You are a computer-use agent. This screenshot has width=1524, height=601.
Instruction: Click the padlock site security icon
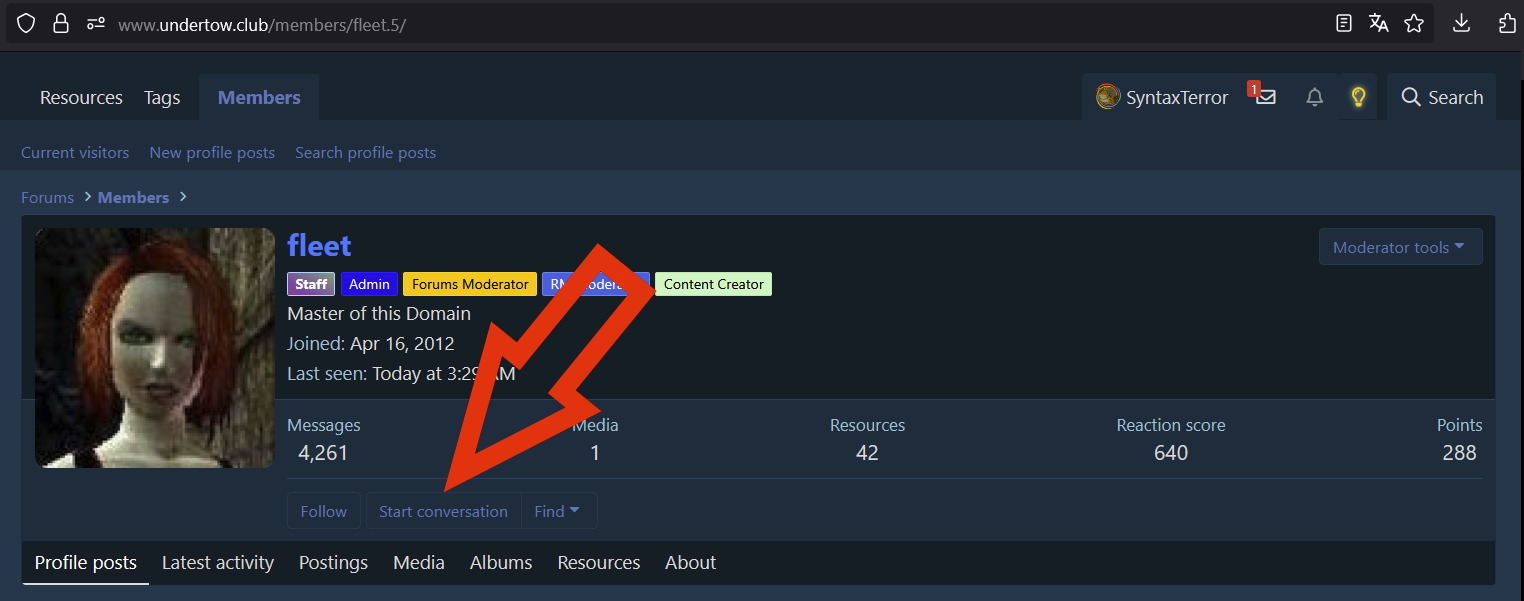coord(60,23)
